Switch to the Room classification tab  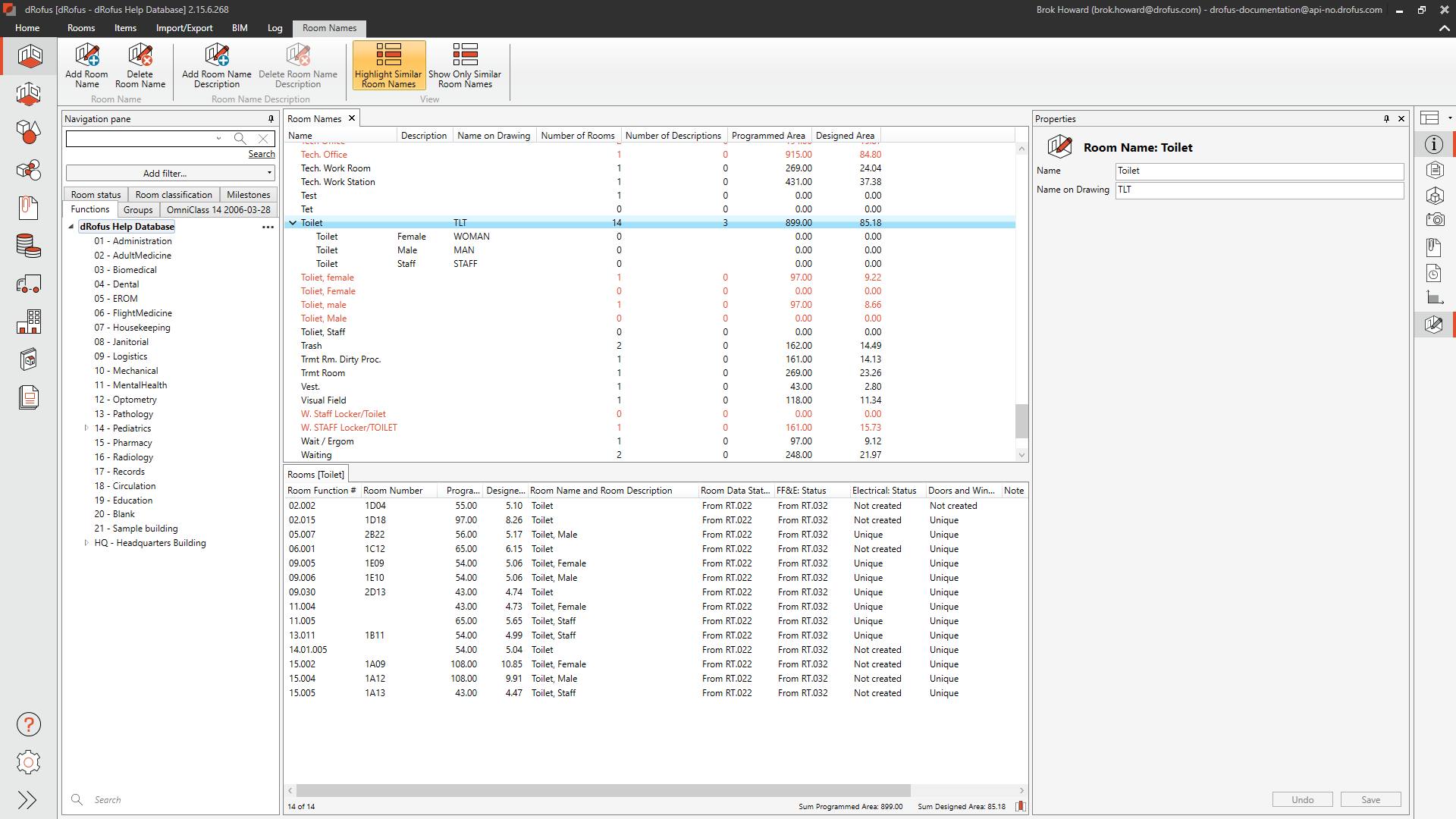pos(174,195)
